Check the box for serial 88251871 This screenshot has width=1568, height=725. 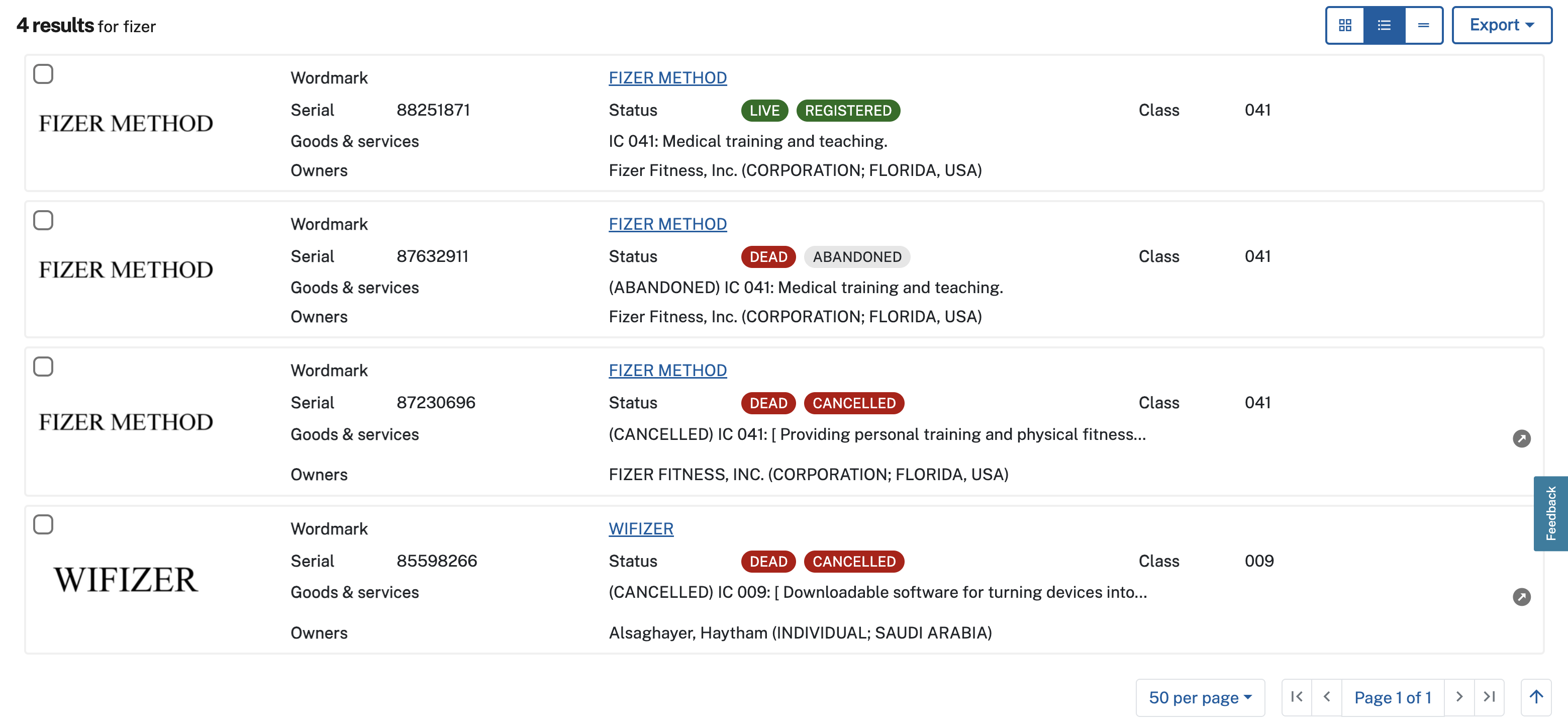43,74
